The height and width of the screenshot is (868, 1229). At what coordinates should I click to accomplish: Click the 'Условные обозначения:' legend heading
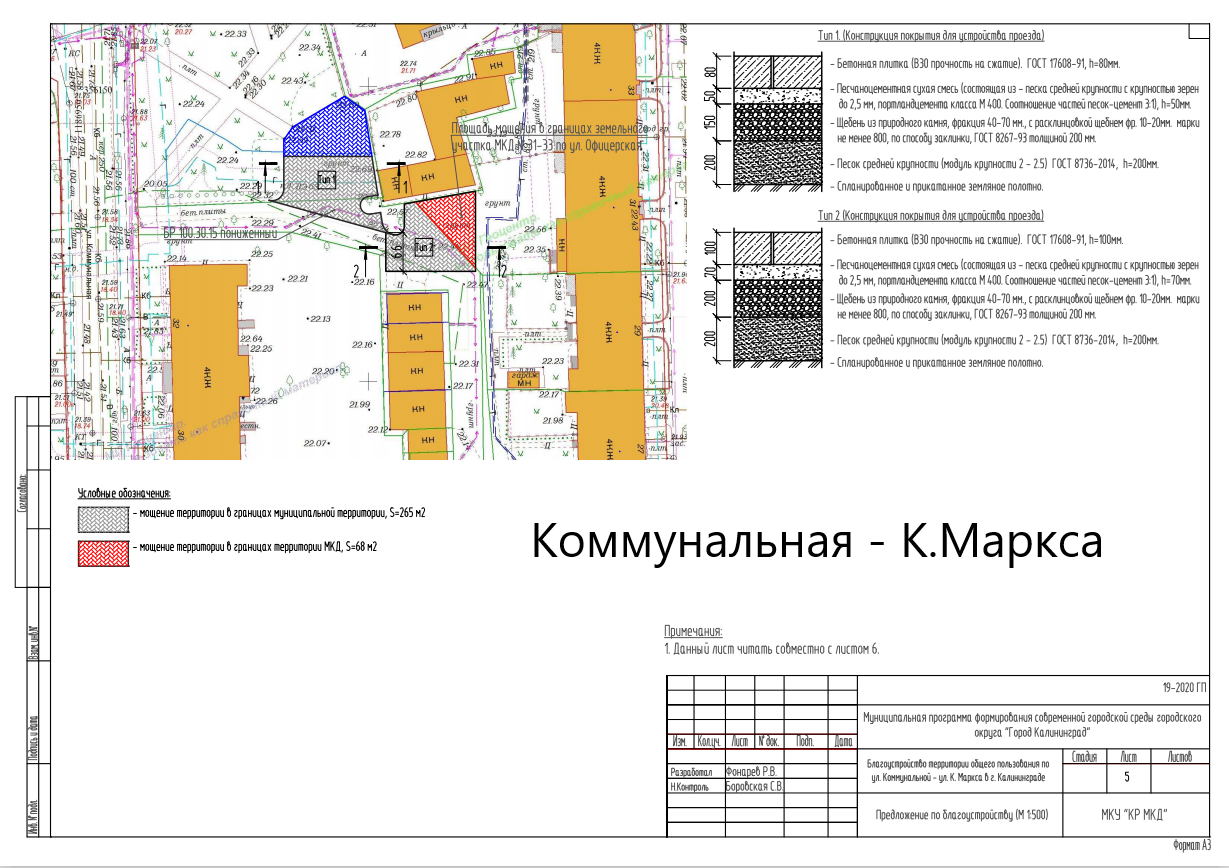tap(125, 494)
